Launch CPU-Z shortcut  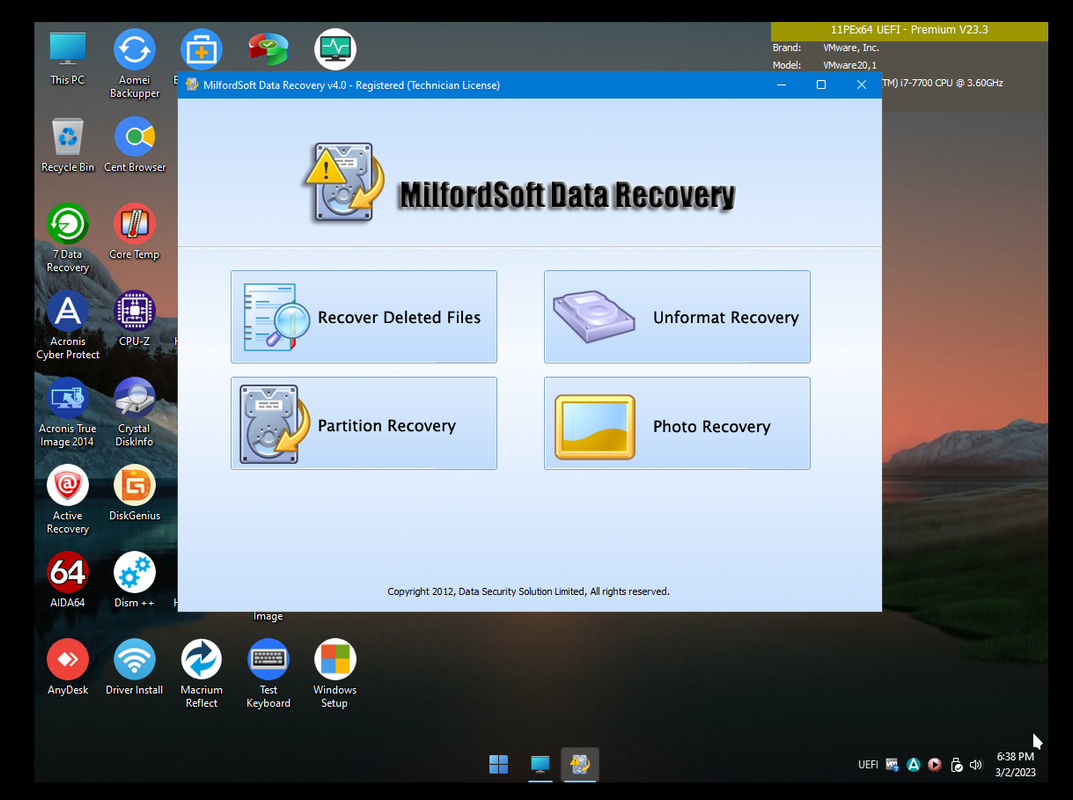pyautogui.click(x=134, y=319)
